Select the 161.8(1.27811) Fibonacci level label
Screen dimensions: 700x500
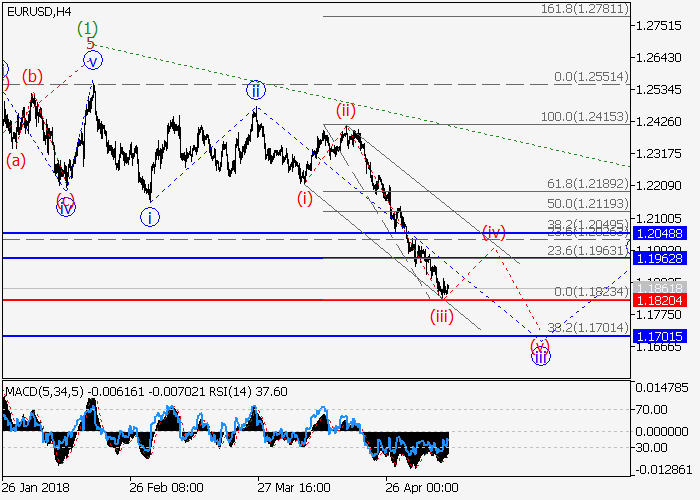click(x=584, y=9)
